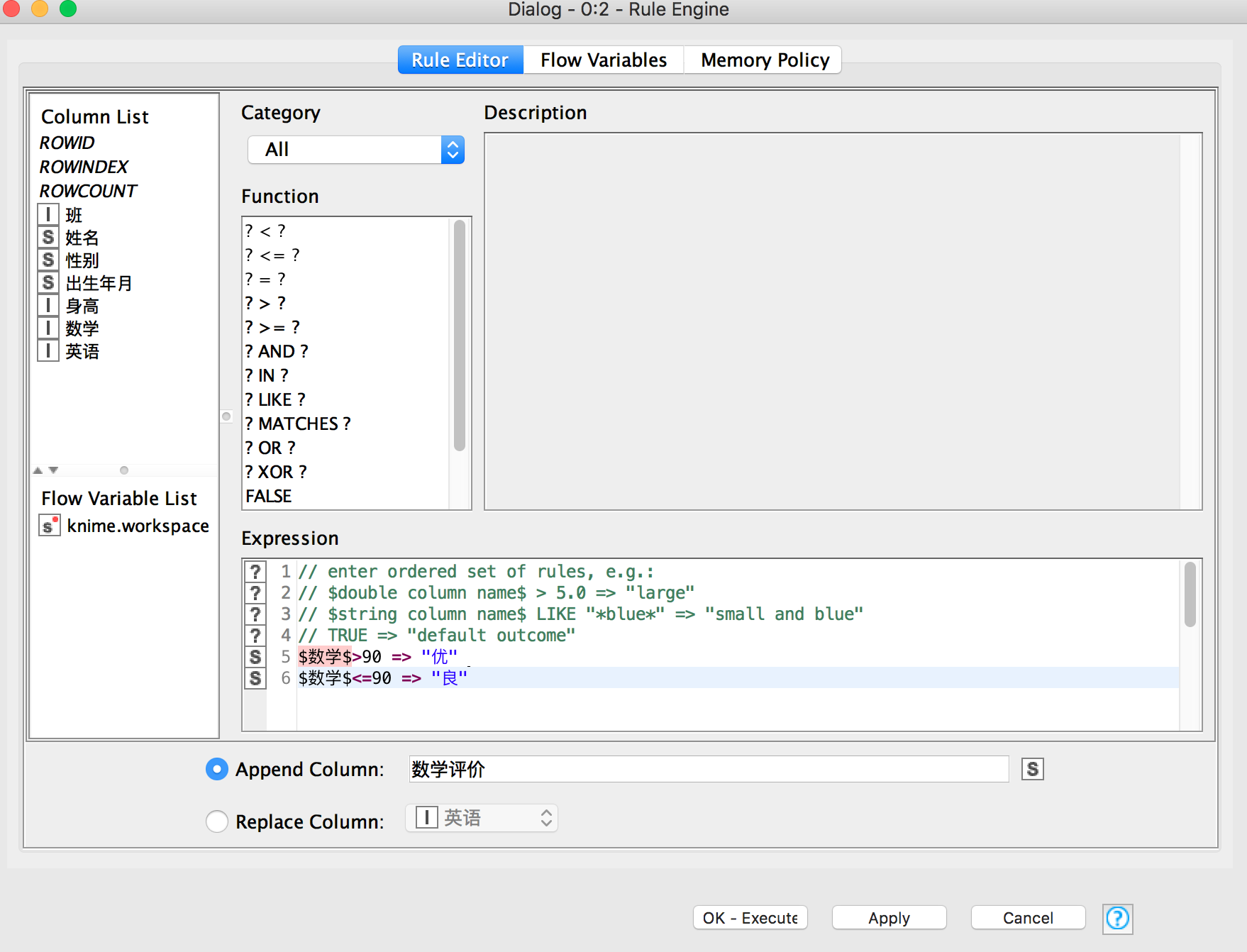The width and height of the screenshot is (1247, 952).
Task: Select the '? >= ?' function
Action: [272, 327]
